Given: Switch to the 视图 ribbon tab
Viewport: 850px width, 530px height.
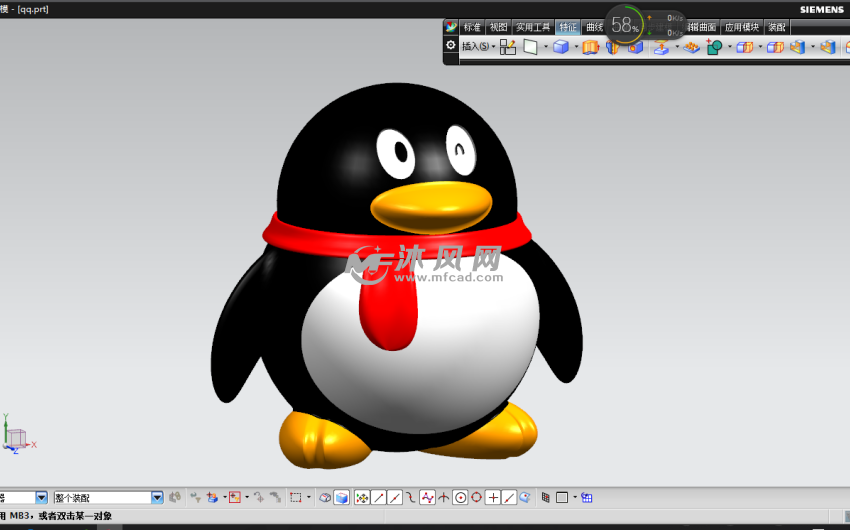Looking at the screenshot, I should (x=498, y=27).
